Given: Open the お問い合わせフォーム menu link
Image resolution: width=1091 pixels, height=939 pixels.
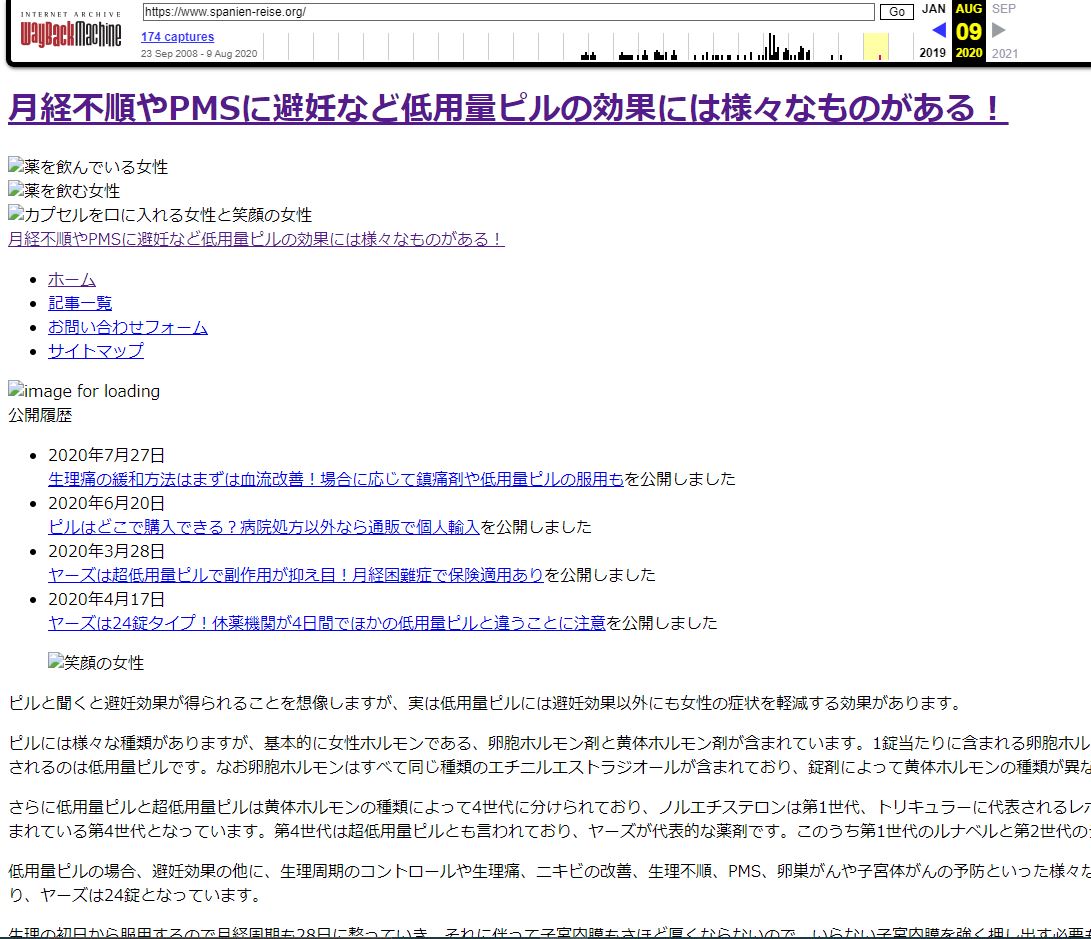Looking at the screenshot, I should pos(128,327).
